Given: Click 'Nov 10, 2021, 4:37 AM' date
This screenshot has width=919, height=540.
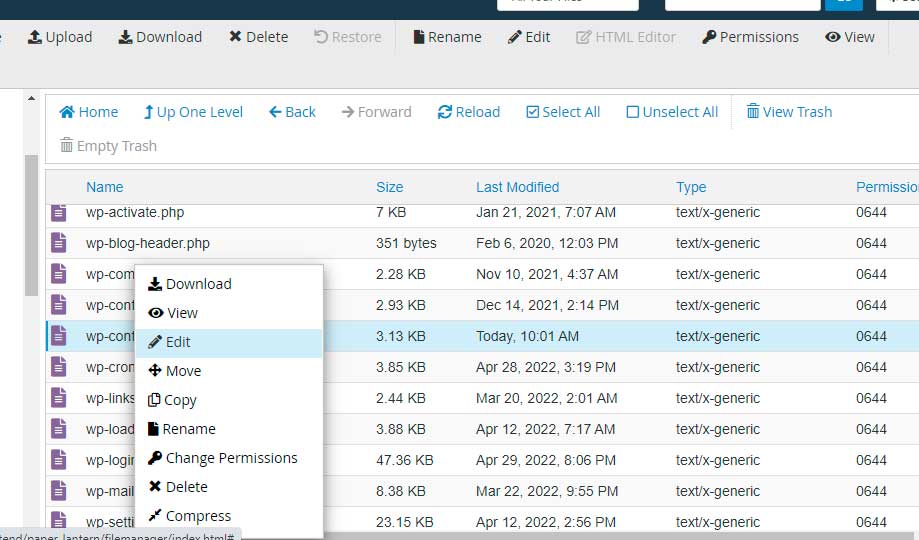Looking at the screenshot, I should pos(547,274).
